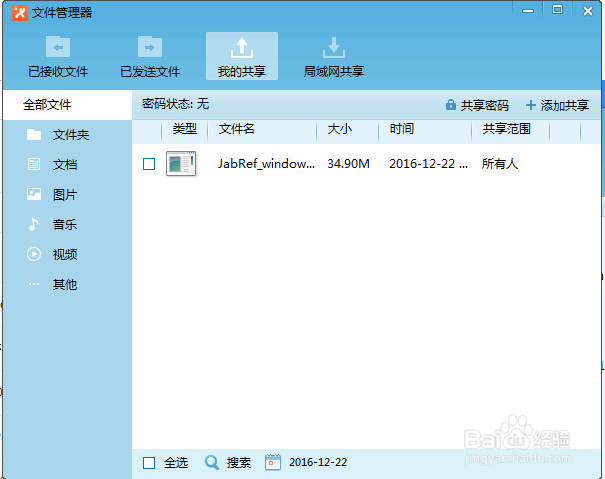The height and width of the screenshot is (479, 605).
Task: Select the JabRef_window... file name
Action: coord(266,164)
